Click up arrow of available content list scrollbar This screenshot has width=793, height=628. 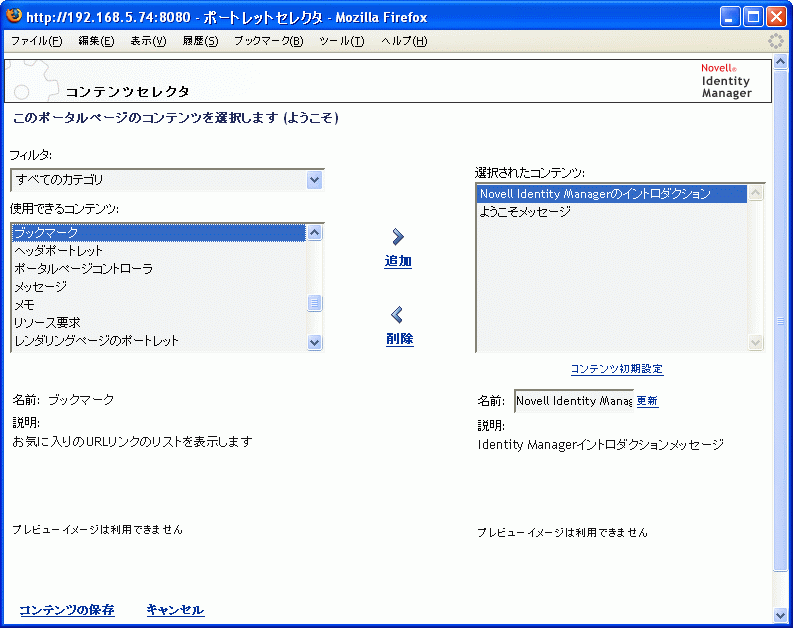[314, 233]
